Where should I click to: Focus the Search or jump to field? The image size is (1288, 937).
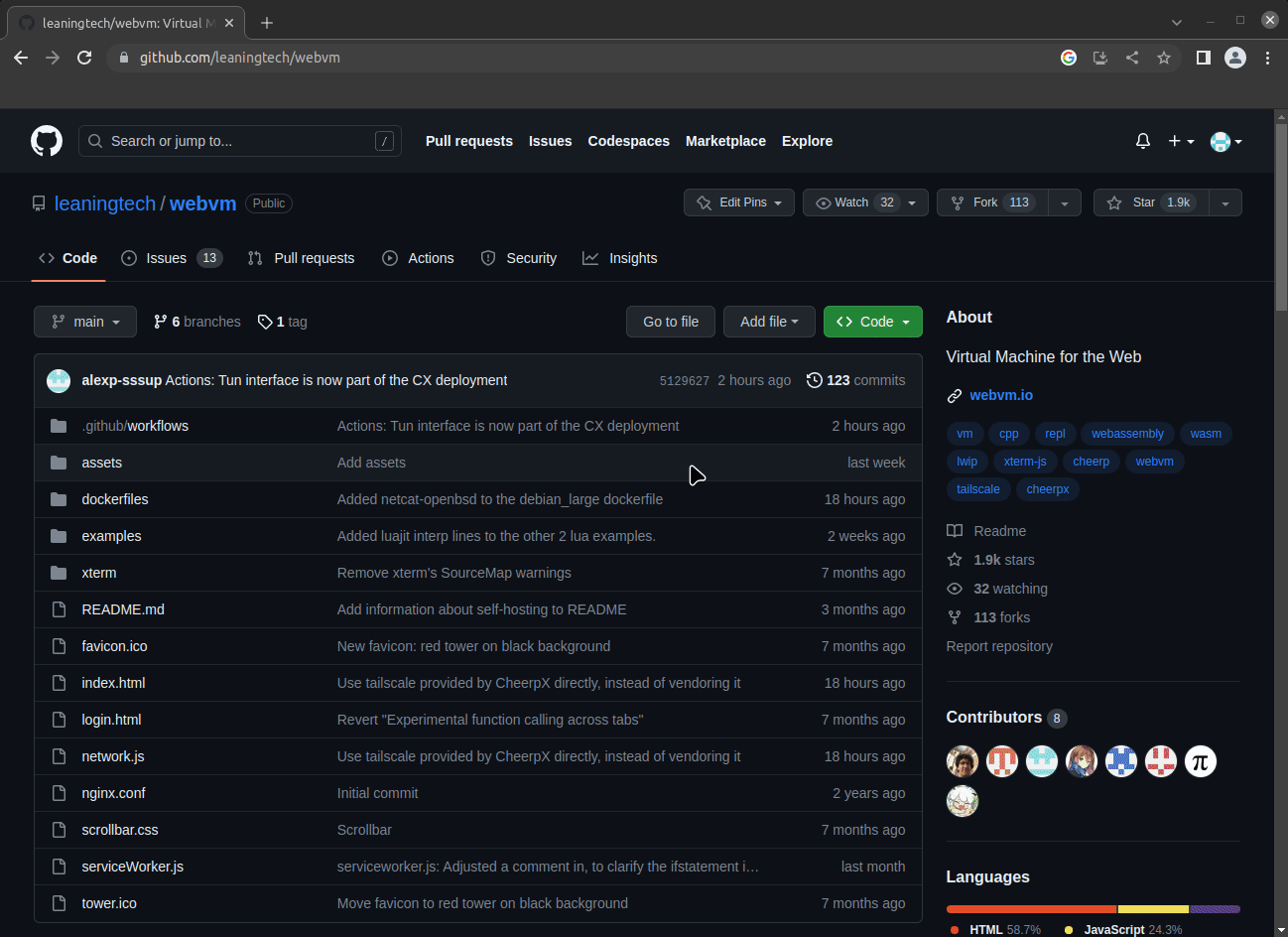click(240, 141)
